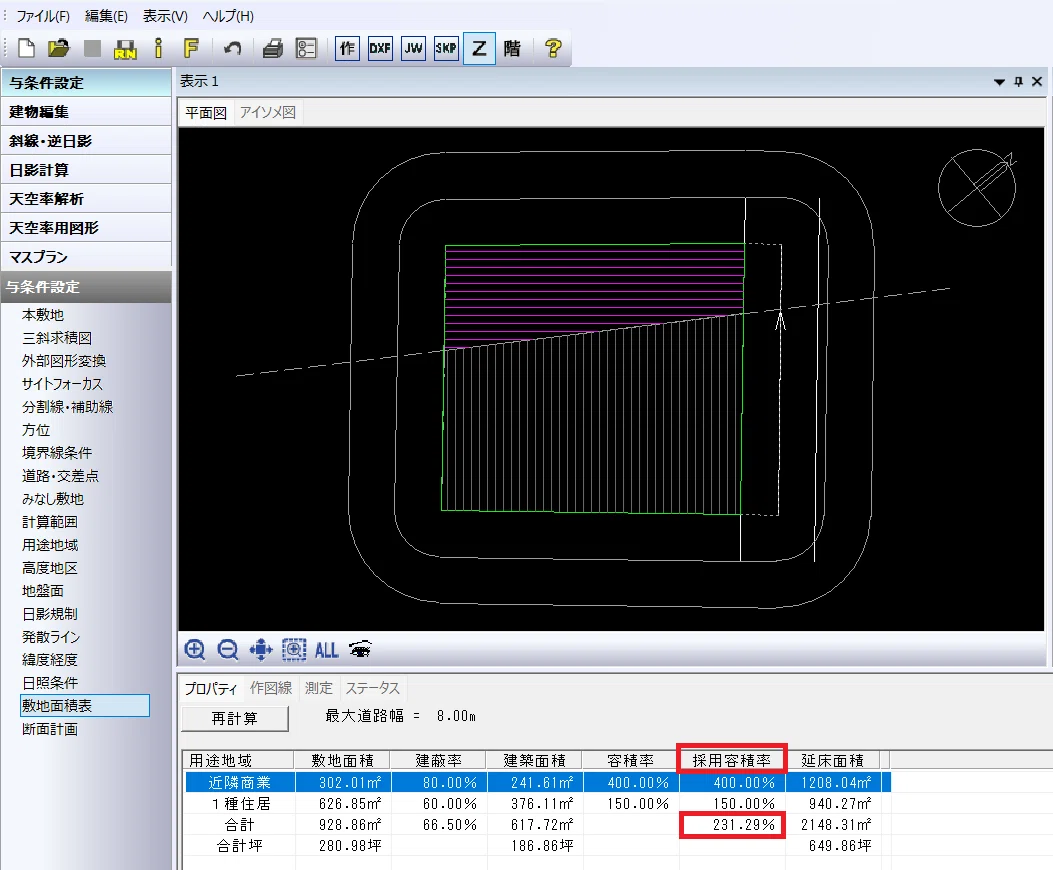Viewport: 1053px width, 870px height.
Task: Select 方位 in the side list
Action: (x=36, y=430)
